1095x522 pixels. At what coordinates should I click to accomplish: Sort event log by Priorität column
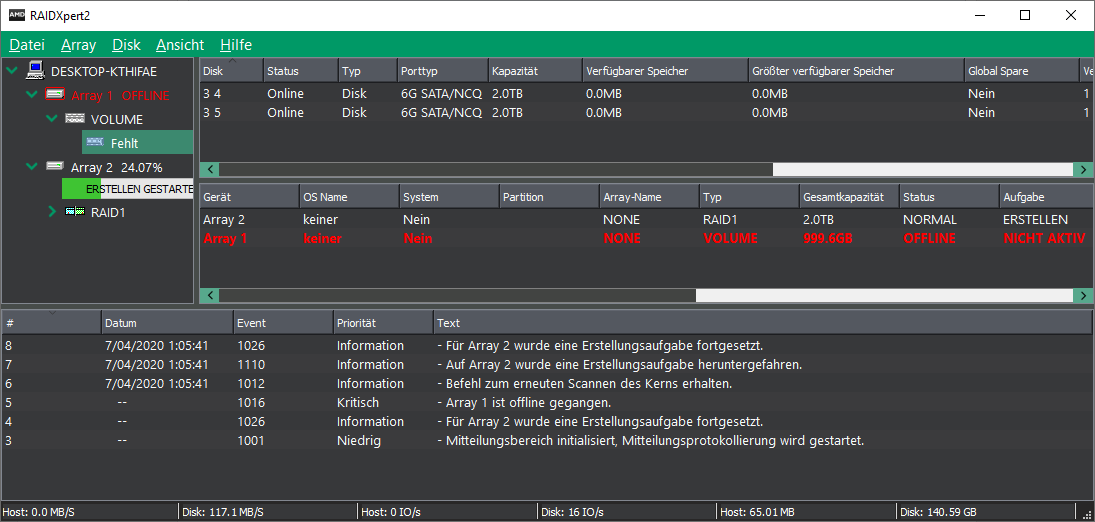[382, 323]
